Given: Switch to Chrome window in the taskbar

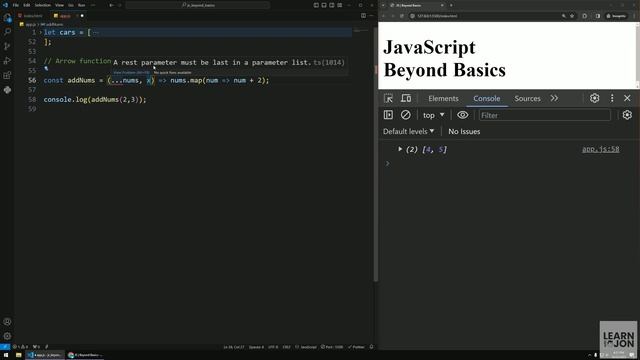Looking at the screenshot, I should pyautogui.click(x=85, y=355).
